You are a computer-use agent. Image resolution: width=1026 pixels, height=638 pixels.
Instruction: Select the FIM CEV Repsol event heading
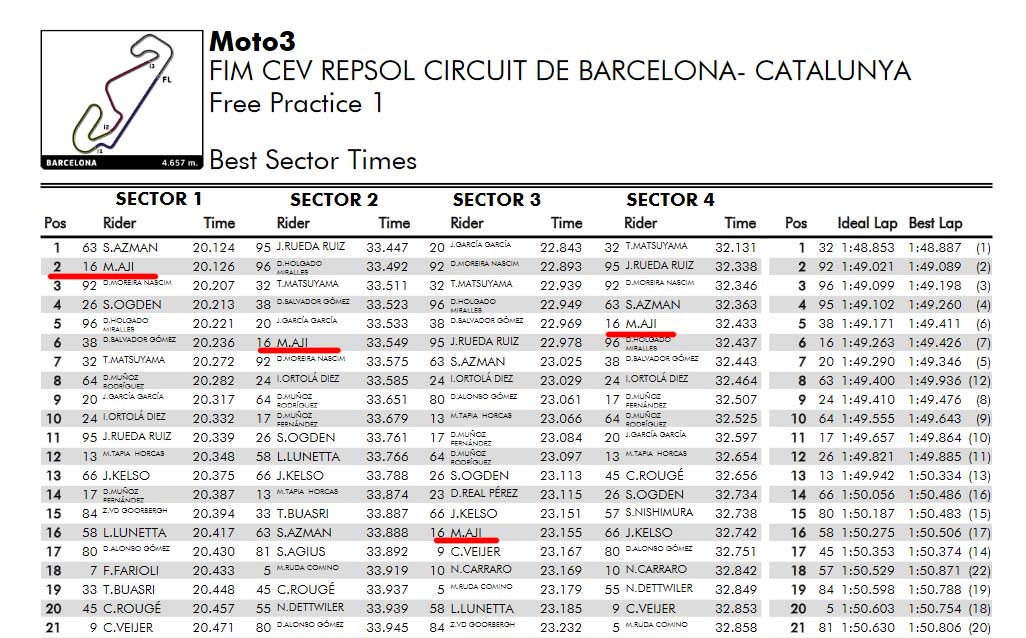[x=559, y=71]
